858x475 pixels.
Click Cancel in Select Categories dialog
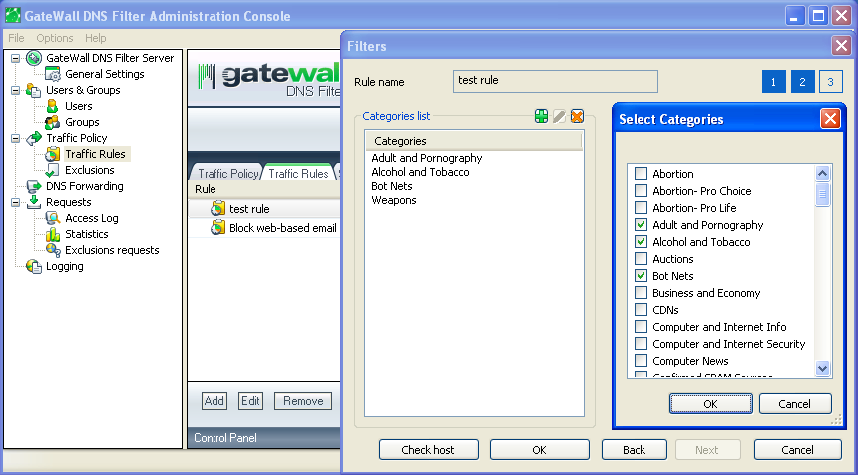pyautogui.click(x=795, y=404)
